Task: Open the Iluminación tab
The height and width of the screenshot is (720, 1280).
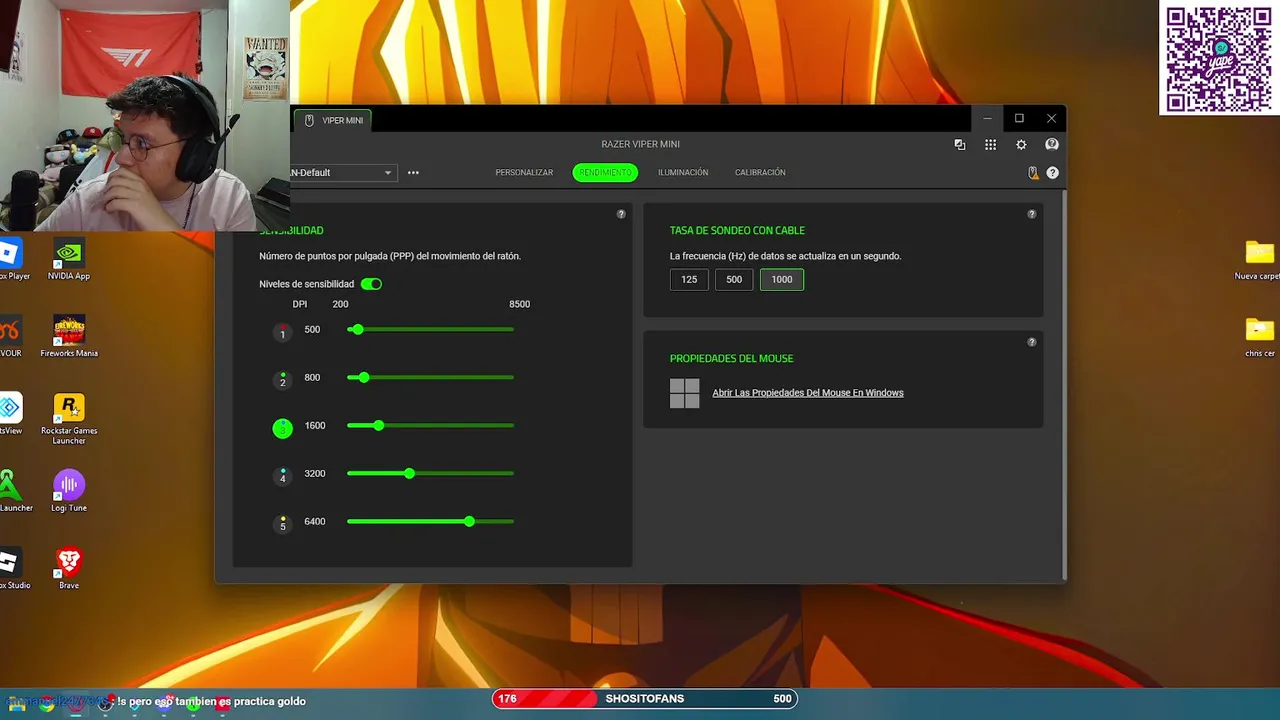Action: point(683,173)
